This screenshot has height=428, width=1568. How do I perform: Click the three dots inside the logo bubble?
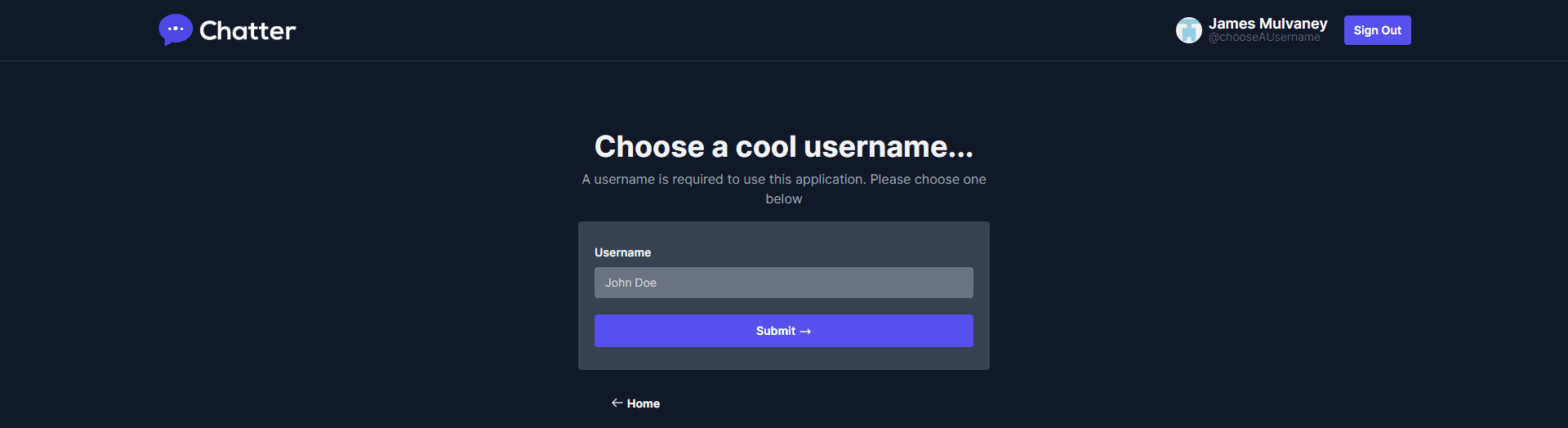(x=175, y=29)
